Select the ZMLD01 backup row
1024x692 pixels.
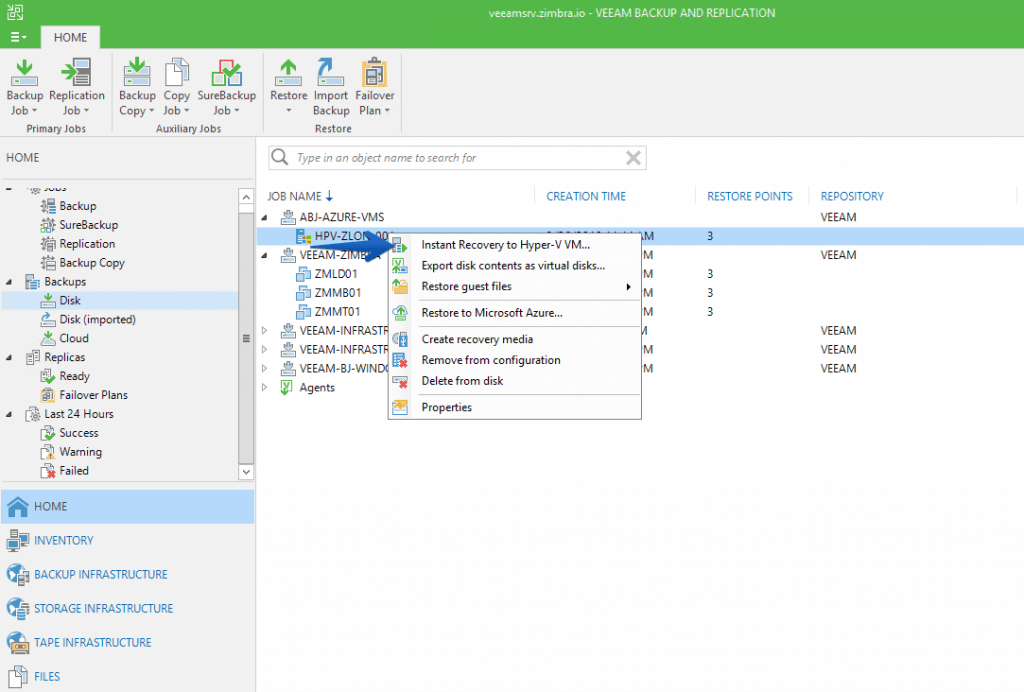(x=336, y=274)
